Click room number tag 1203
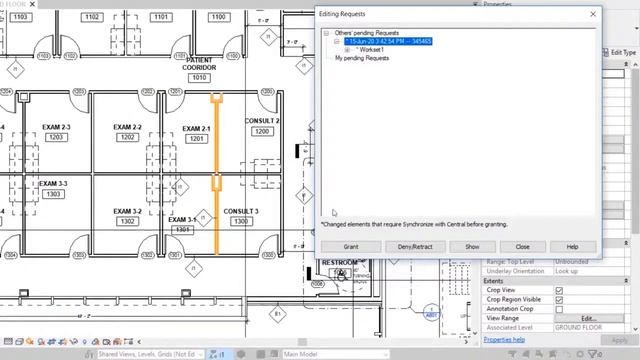The image size is (640, 360). point(56,137)
